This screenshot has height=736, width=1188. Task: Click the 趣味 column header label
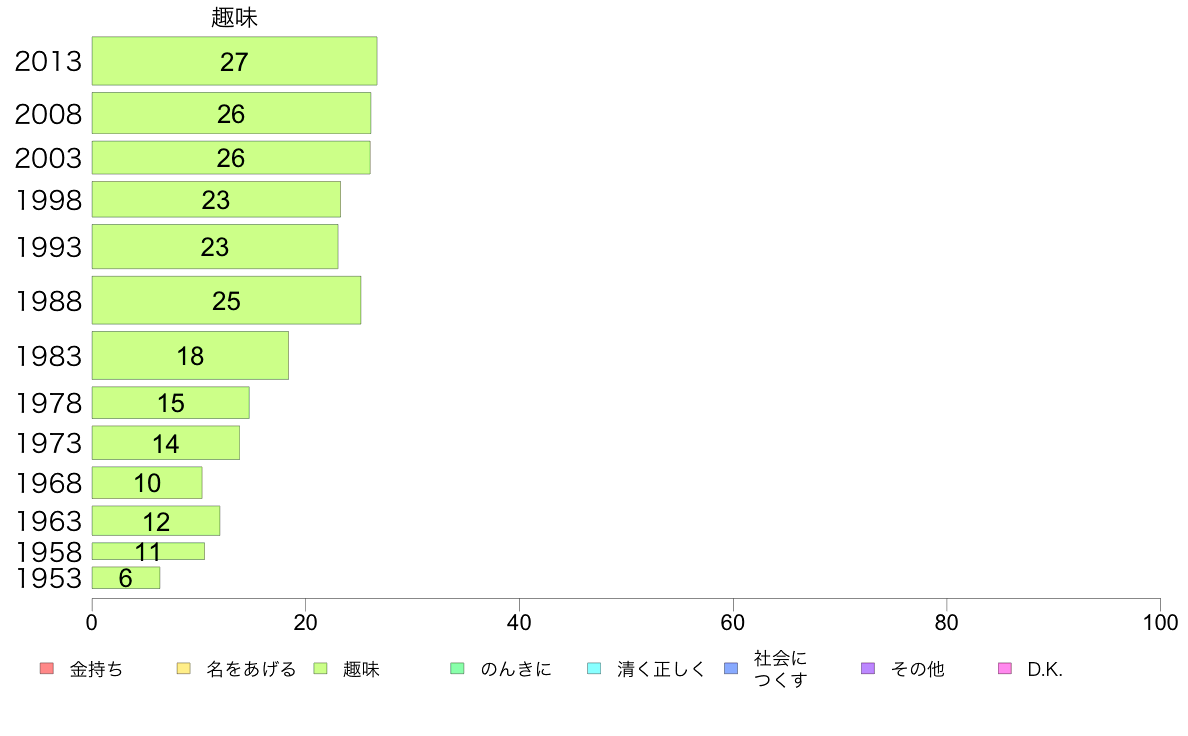[x=234, y=17]
